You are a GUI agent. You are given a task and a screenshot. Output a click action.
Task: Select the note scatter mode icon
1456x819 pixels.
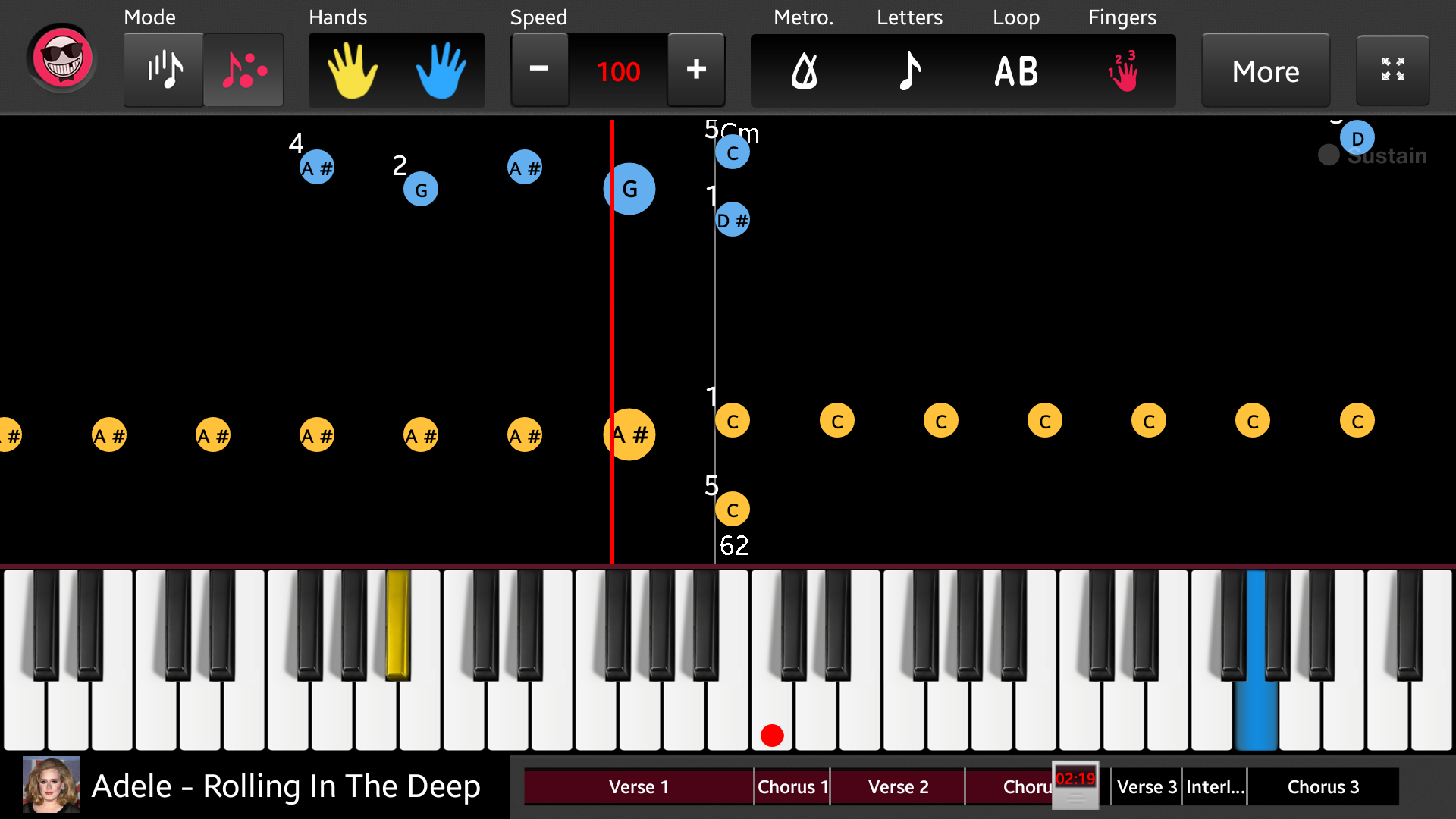[x=241, y=70]
